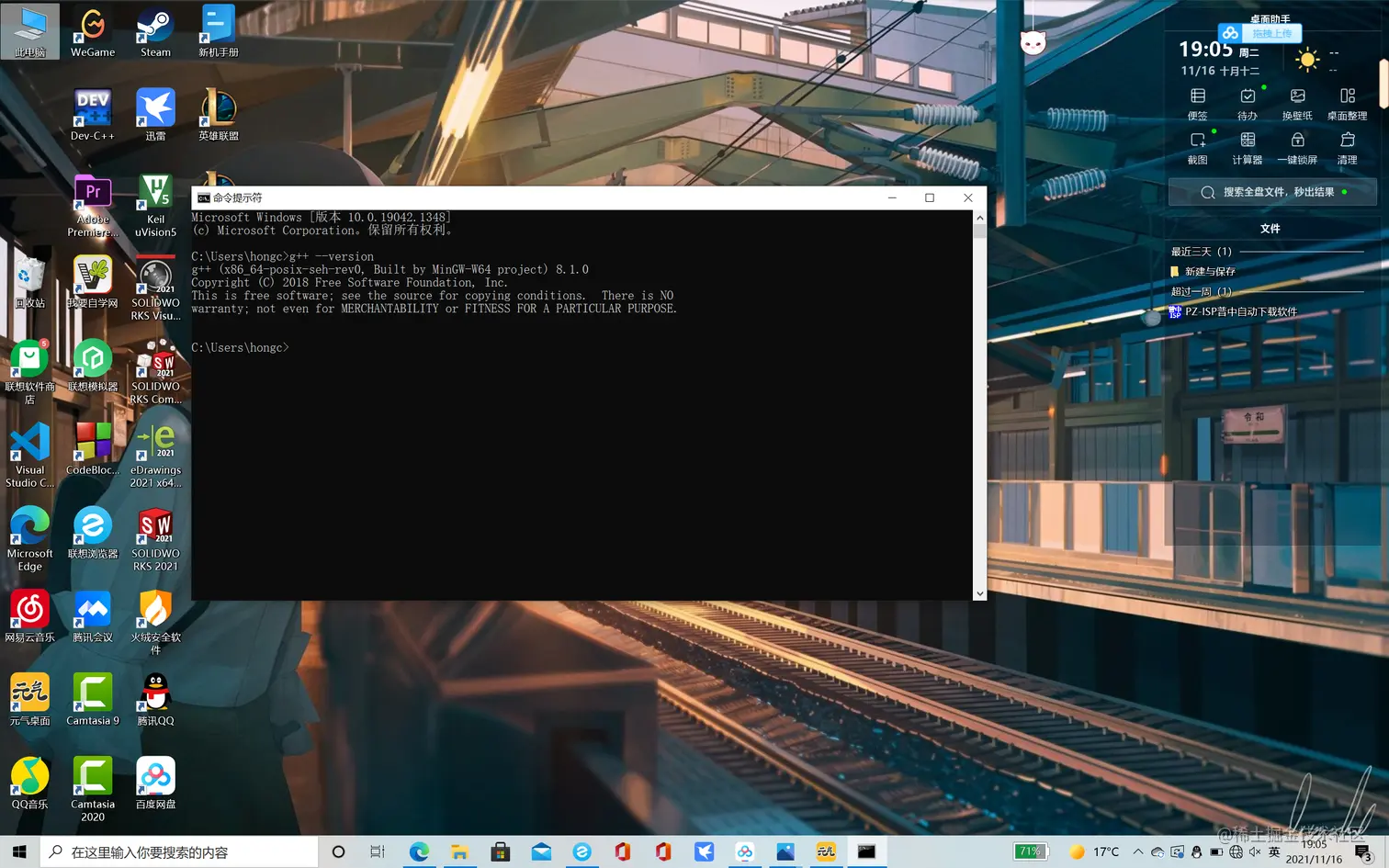Open the notification center icon

tap(1364, 852)
